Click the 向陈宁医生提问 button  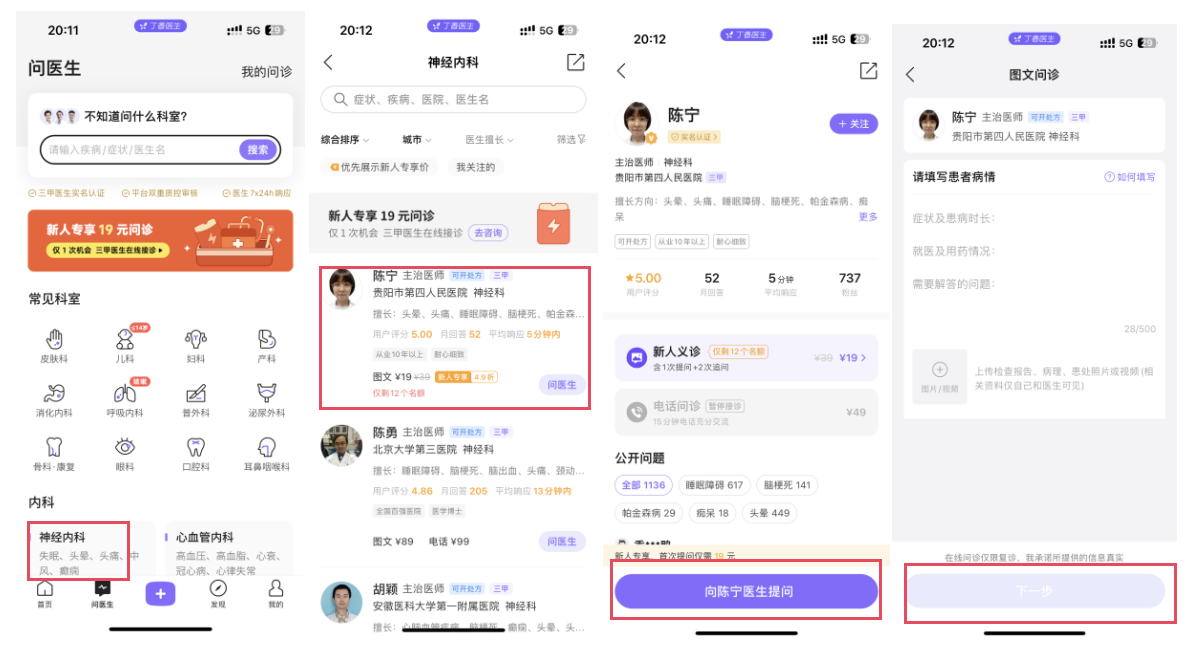pyautogui.click(x=746, y=591)
